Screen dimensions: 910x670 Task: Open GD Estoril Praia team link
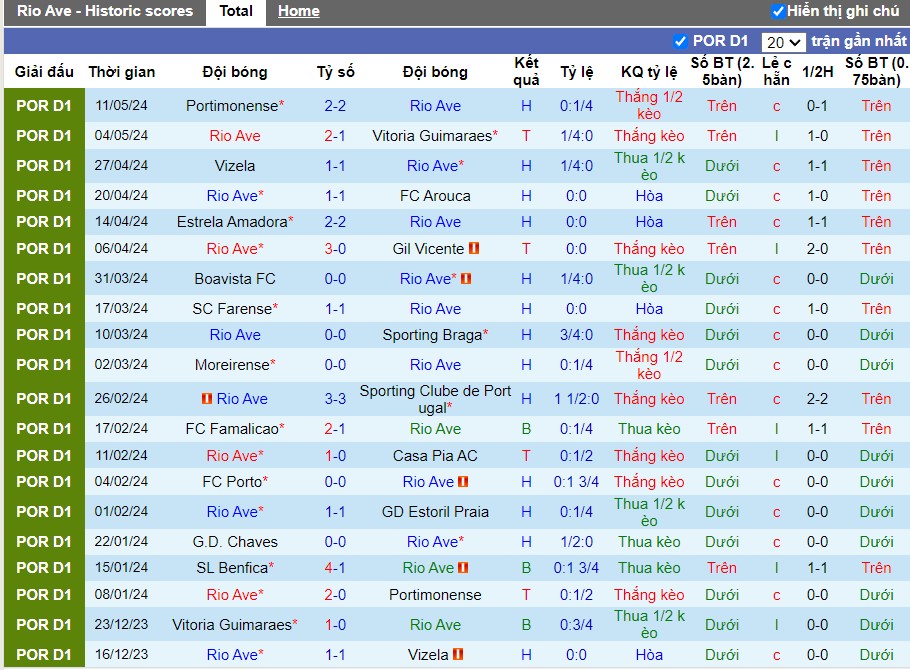pyautogui.click(x=435, y=512)
